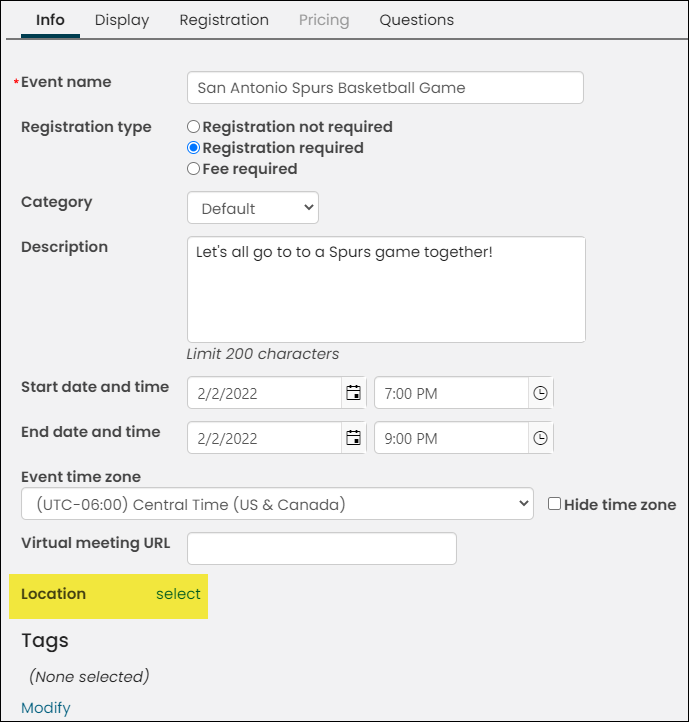
Task: Click the Virtual meeting URL field
Action: coord(322,549)
